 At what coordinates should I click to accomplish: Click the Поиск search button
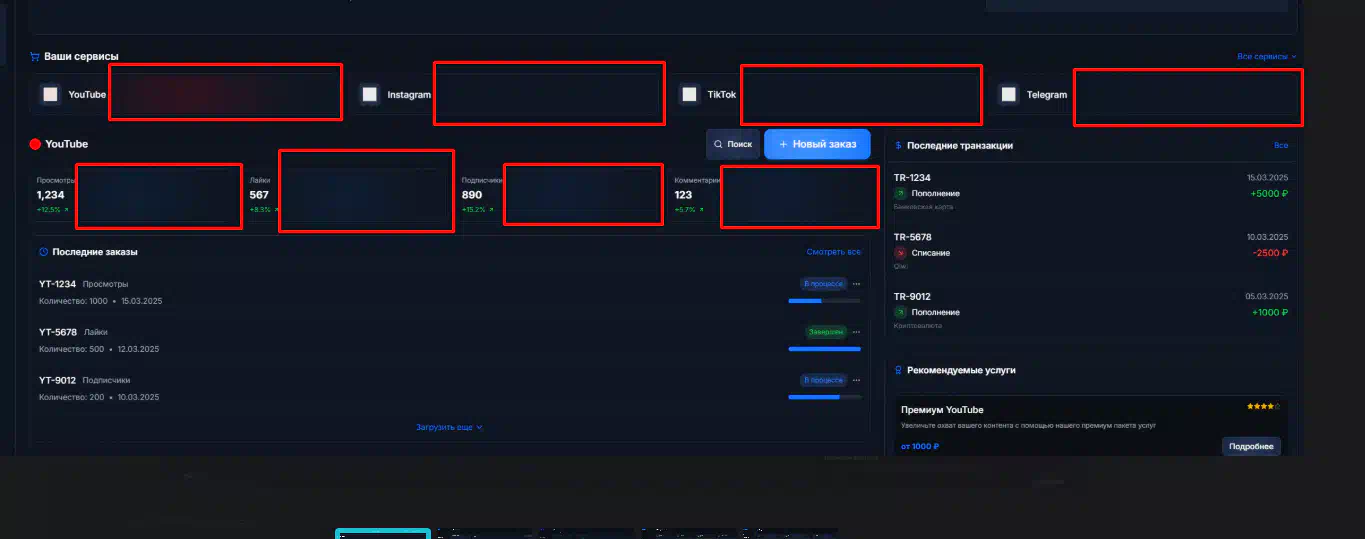[733, 144]
